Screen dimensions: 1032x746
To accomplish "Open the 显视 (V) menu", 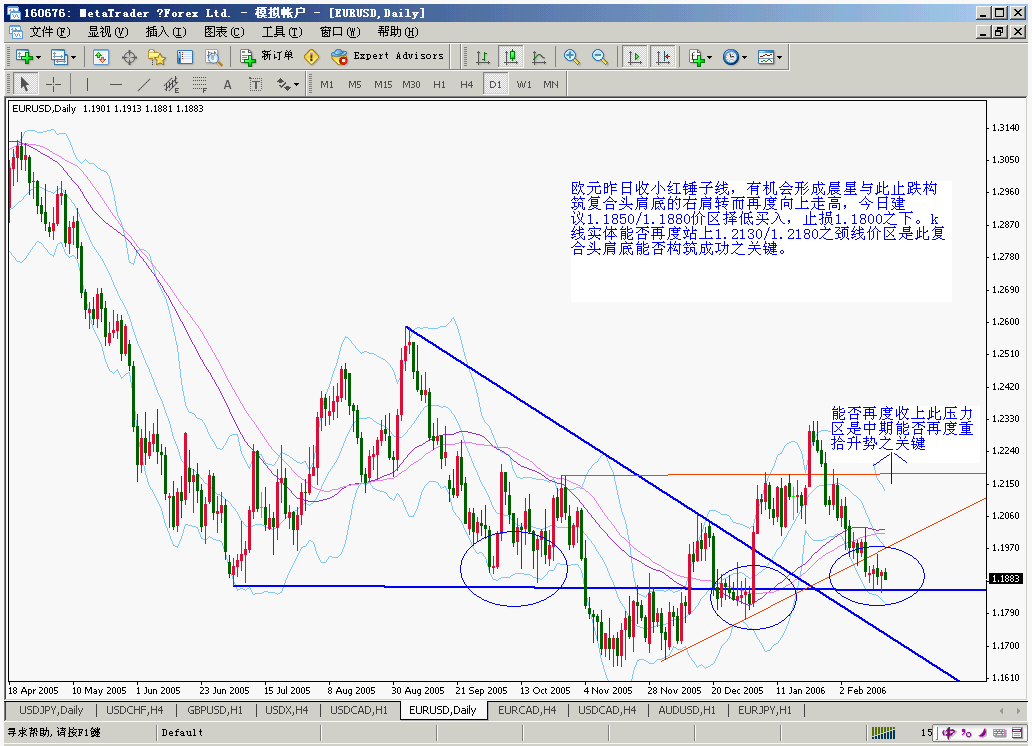I will point(108,32).
